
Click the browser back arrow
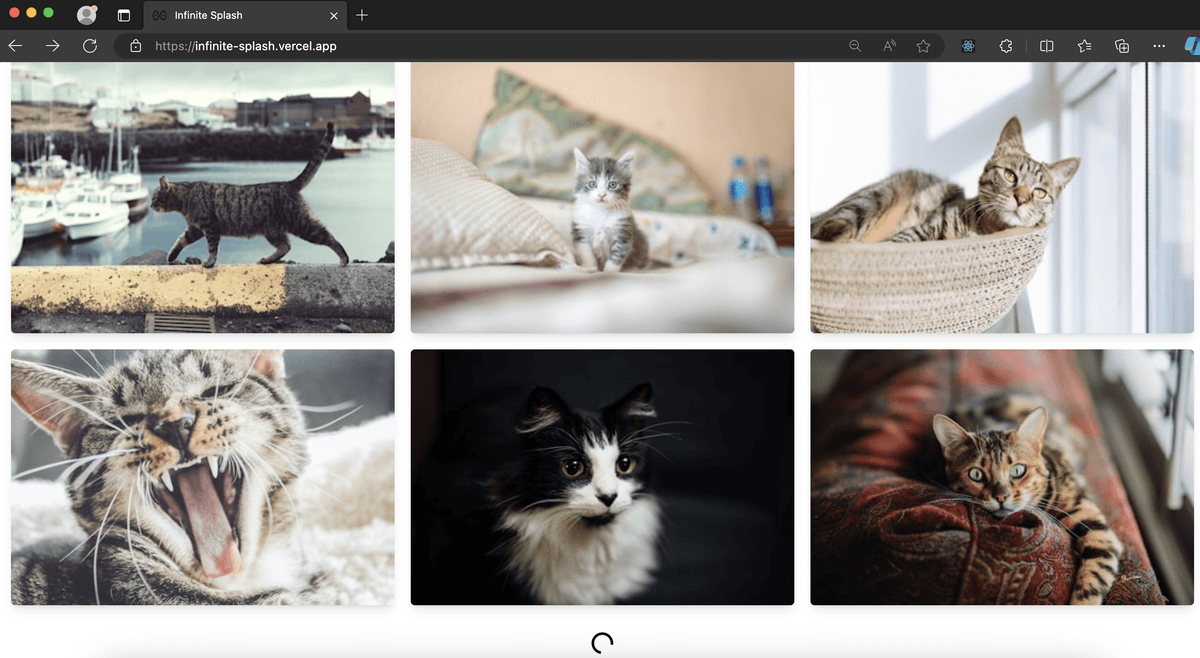tap(15, 46)
